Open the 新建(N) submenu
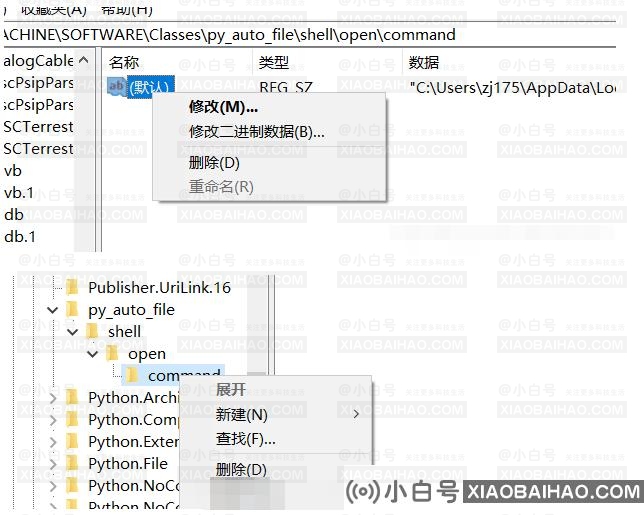Screen dimensions: 644x515 pyautogui.click(x=276, y=414)
